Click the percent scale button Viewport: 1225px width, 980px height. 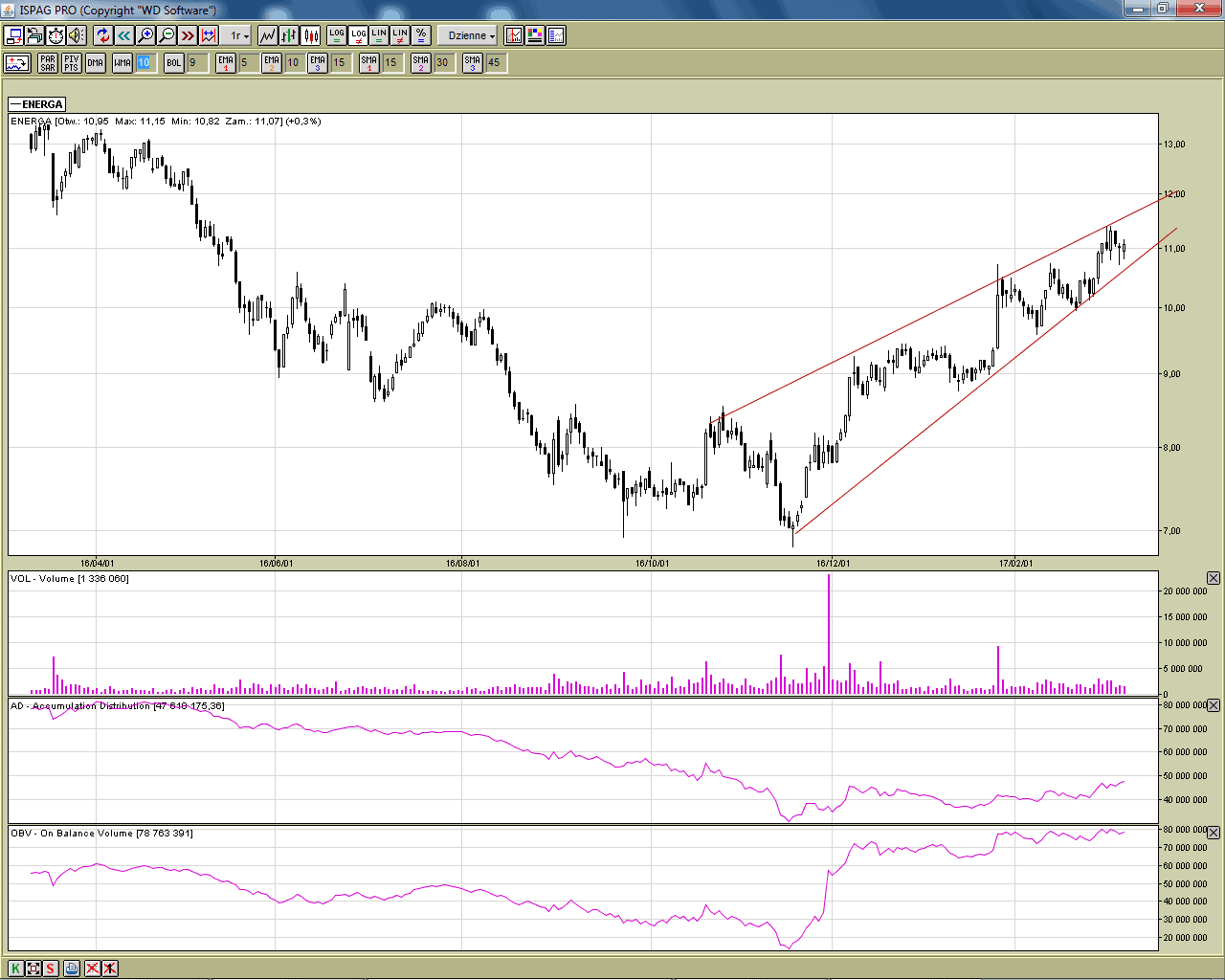tap(421, 35)
